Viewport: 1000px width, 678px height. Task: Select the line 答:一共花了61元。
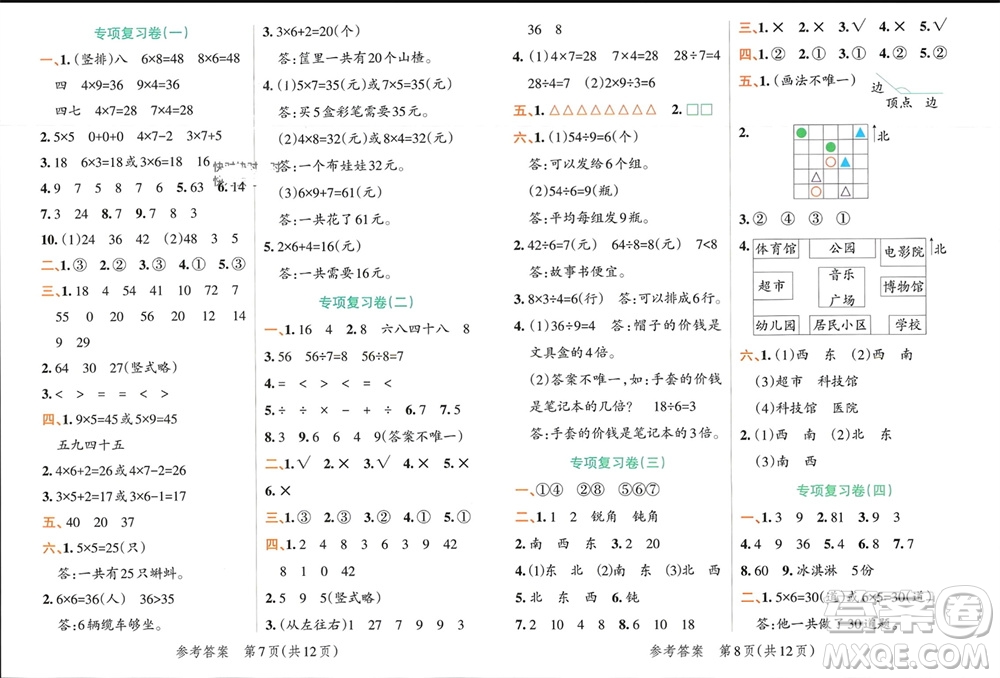point(335,219)
